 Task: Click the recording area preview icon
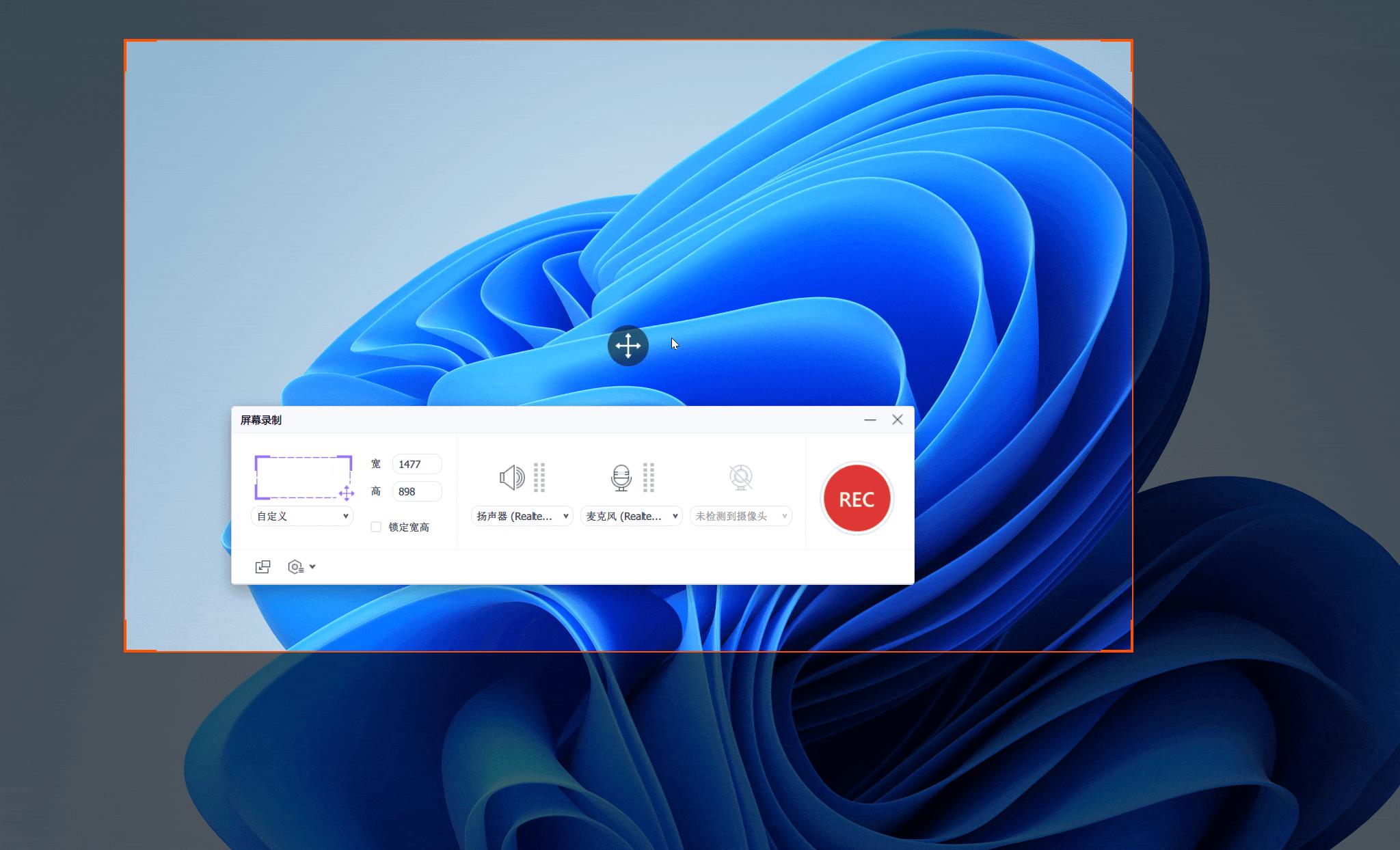[x=303, y=478]
